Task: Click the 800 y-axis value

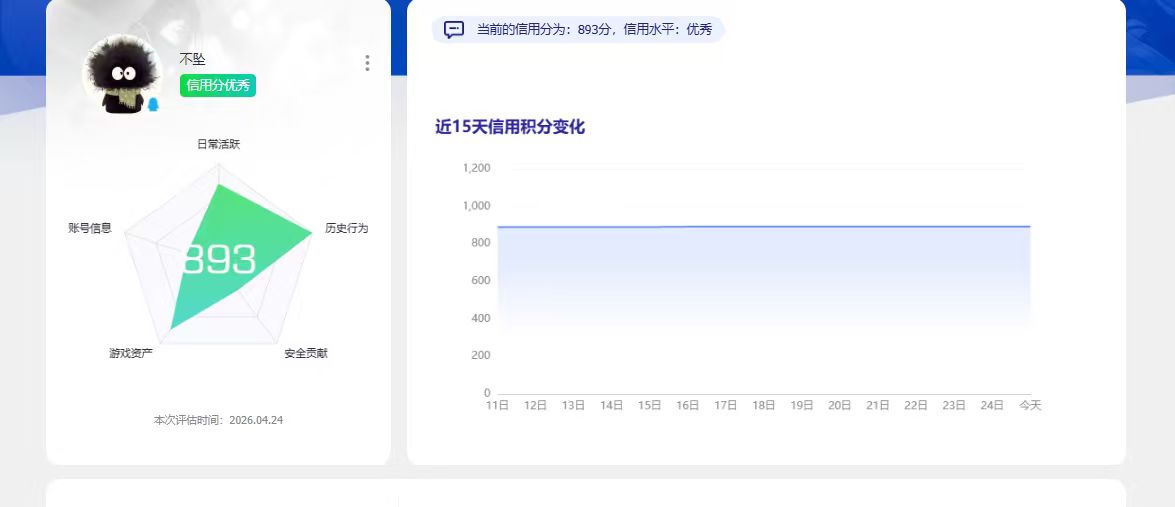Action: click(481, 243)
